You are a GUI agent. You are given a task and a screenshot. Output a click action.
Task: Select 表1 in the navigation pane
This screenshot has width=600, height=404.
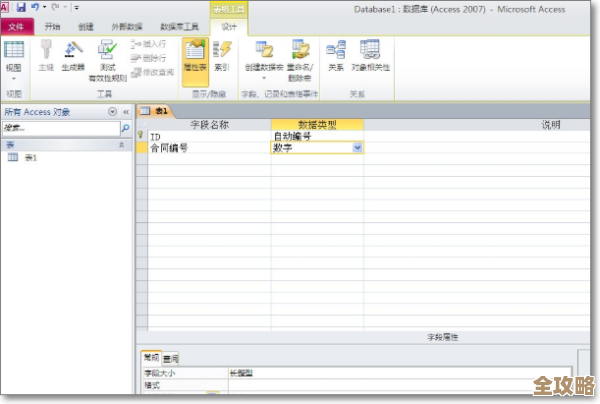tap(31, 158)
